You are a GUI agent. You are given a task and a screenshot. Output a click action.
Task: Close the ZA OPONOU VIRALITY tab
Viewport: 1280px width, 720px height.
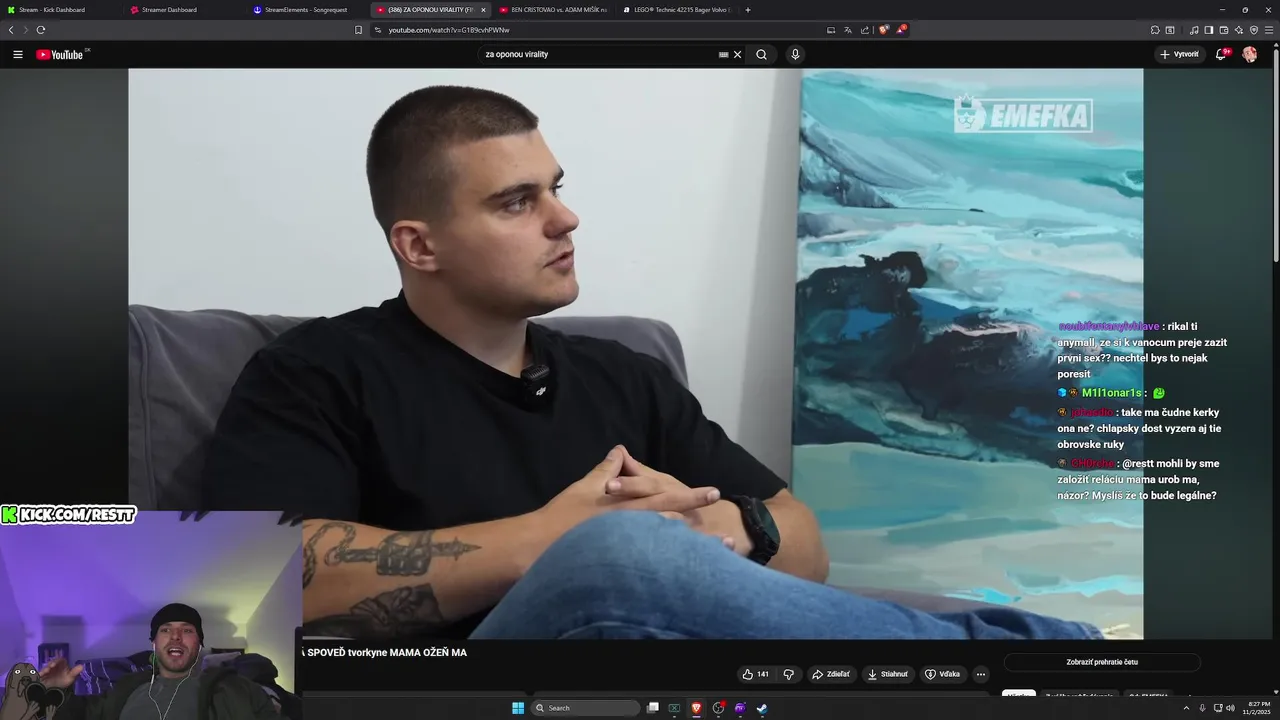483,10
